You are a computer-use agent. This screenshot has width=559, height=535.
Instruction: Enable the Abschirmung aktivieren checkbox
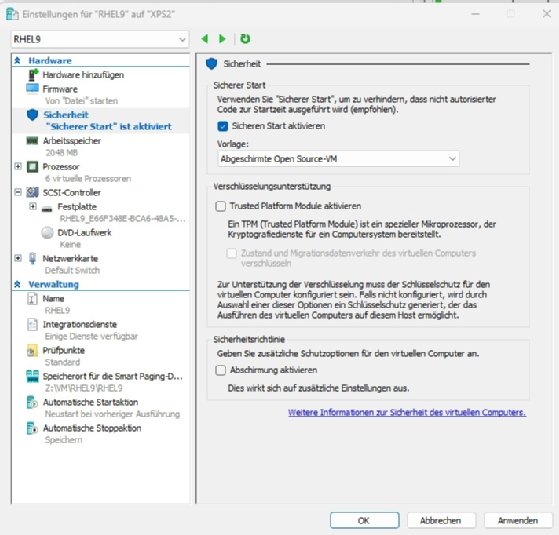pyautogui.click(x=221, y=370)
